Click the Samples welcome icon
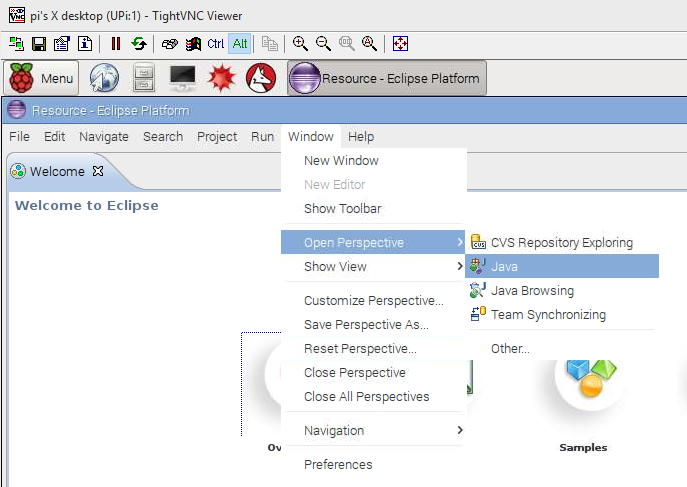 click(590, 379)
